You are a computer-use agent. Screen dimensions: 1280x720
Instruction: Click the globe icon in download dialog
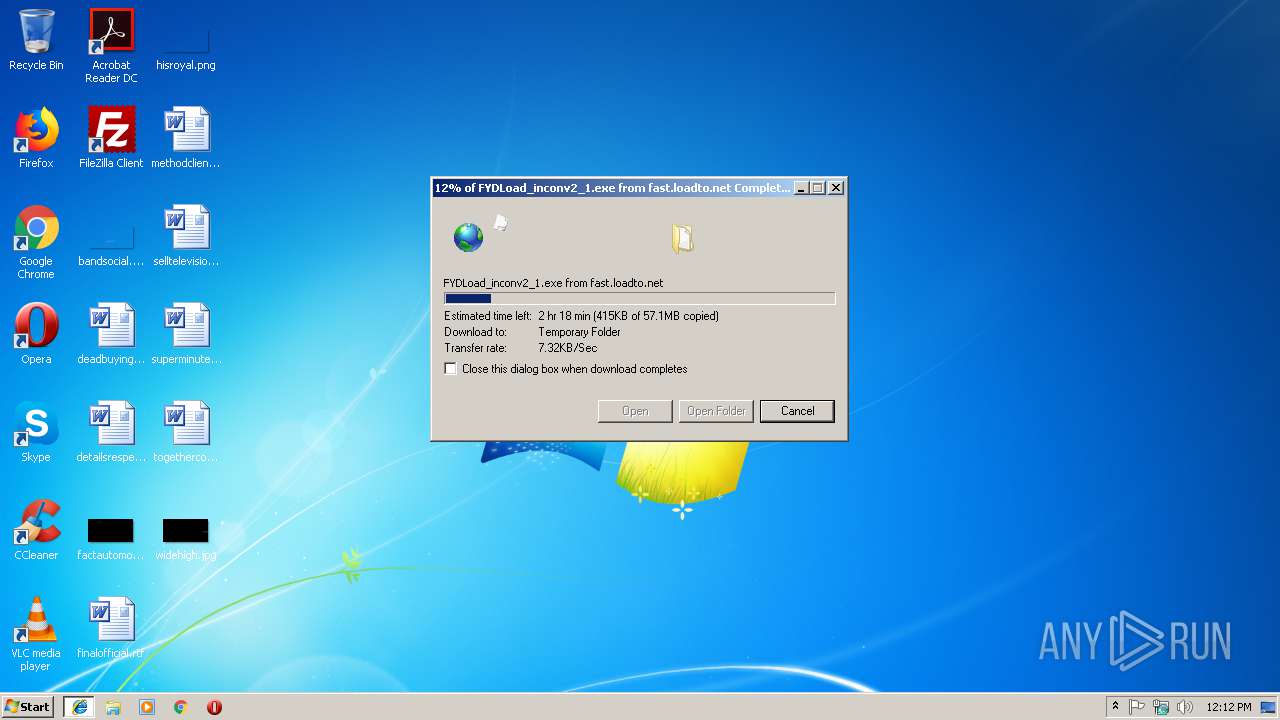(468, 237)
